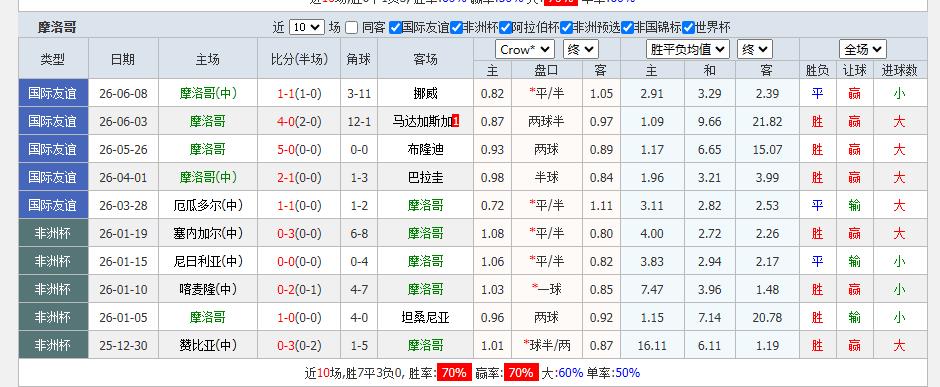
Task: Click the 日期 column header
Action: click(123, 59)
